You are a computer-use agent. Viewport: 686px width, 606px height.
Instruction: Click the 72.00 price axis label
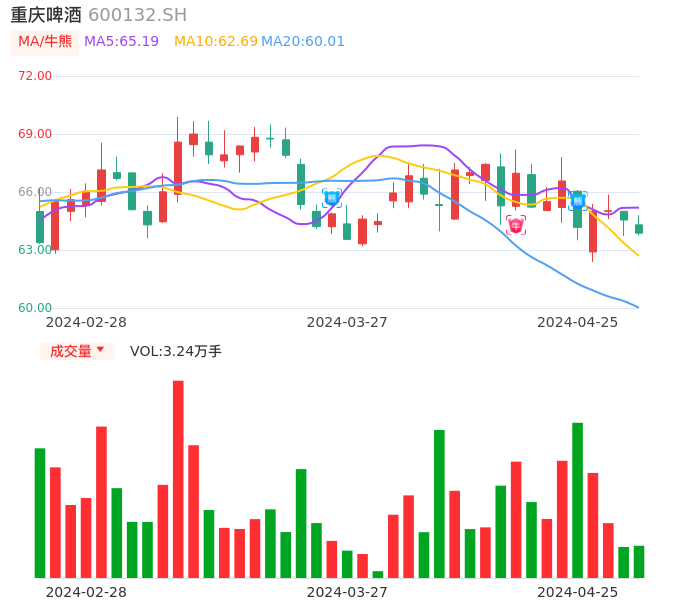(x=35, y=76)
